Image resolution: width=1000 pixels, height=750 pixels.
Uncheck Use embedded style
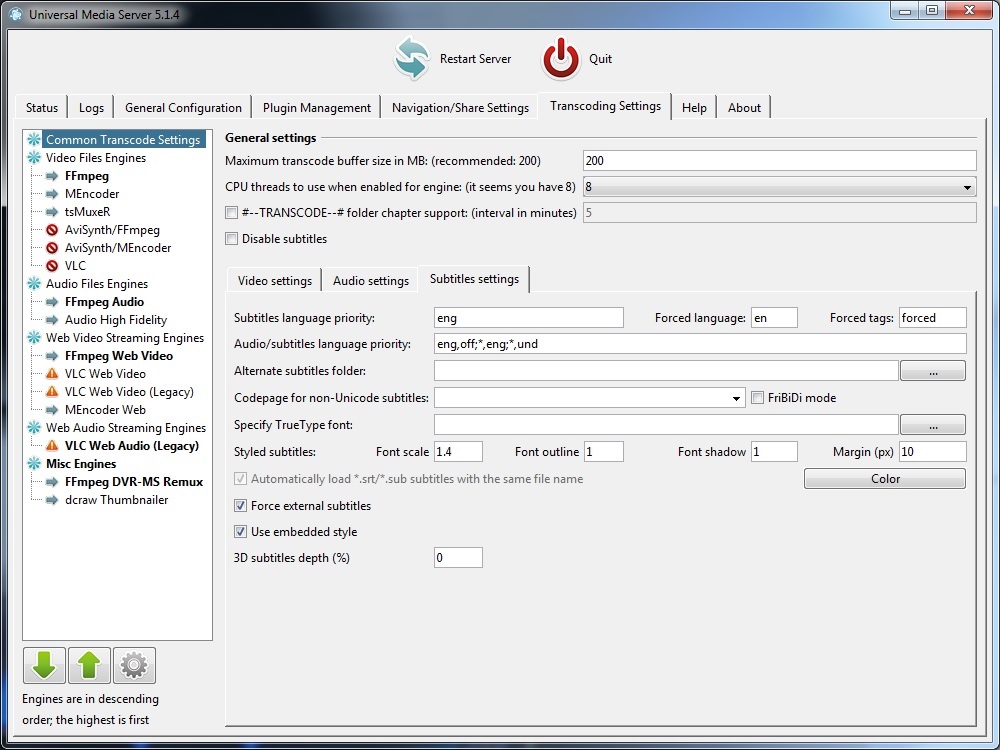click(x=240, y=532)
